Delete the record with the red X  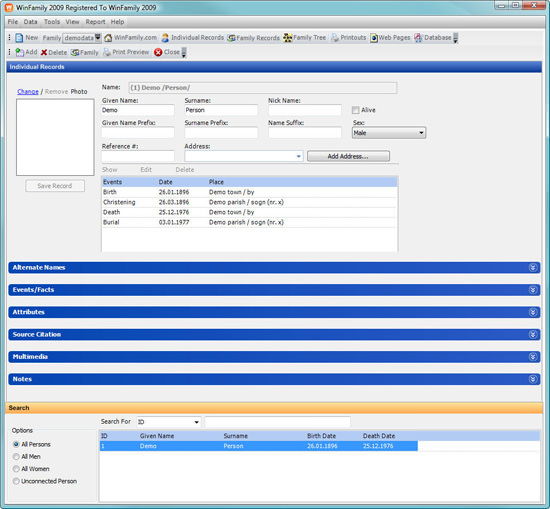[x=44, y=52]
